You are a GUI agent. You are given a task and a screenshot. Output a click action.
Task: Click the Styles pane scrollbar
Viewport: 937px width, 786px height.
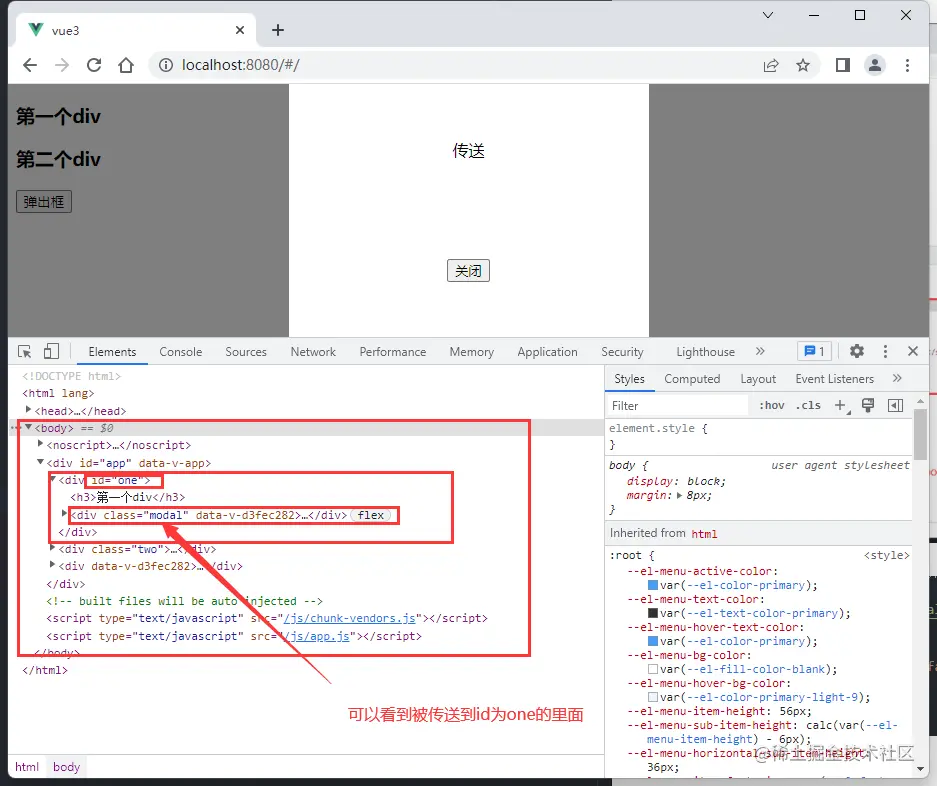pyautogui.click(x=920, y=435)
